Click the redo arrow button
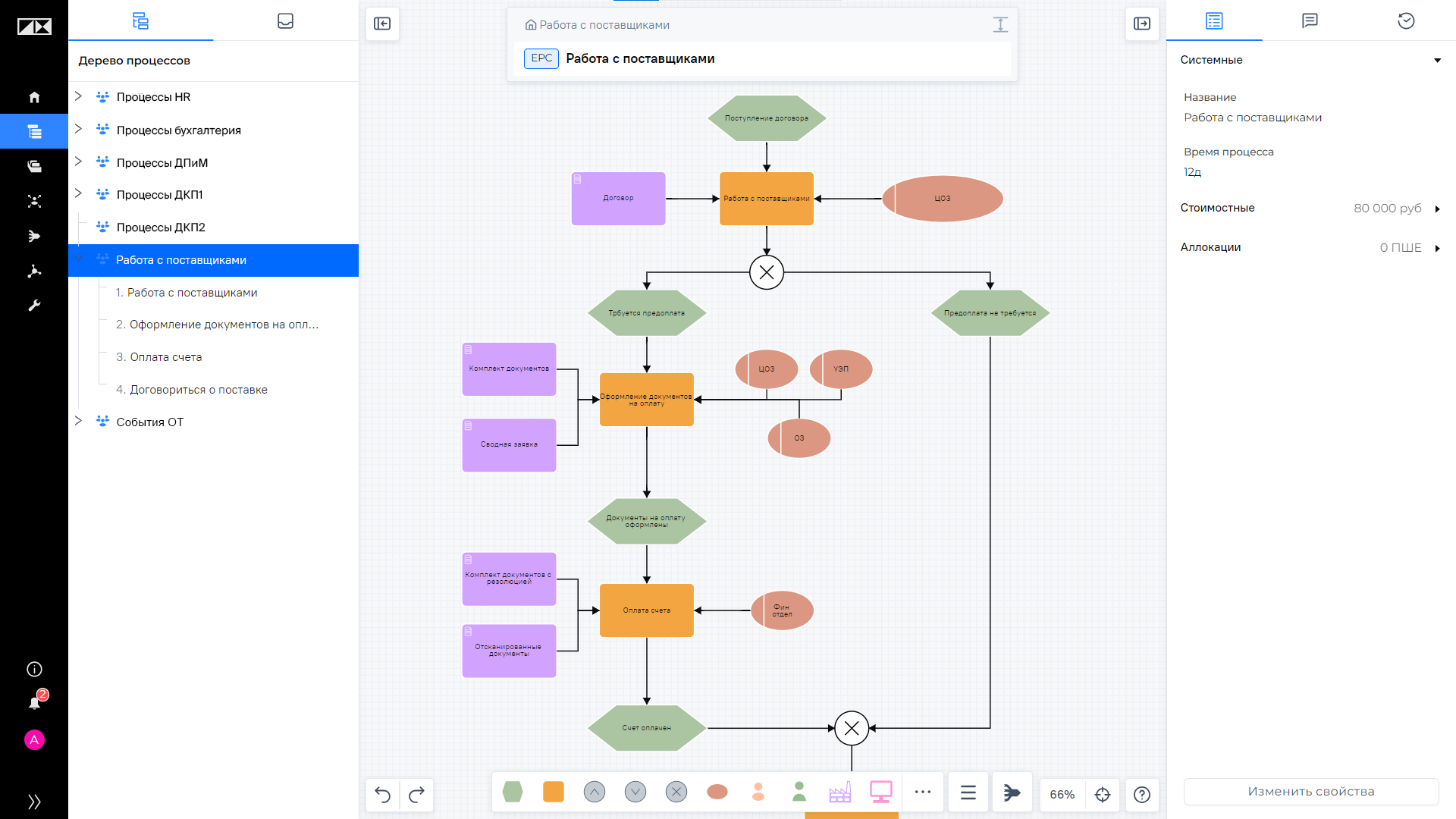The width and height of the screenshot is (1456, 819). pos(416,794)
